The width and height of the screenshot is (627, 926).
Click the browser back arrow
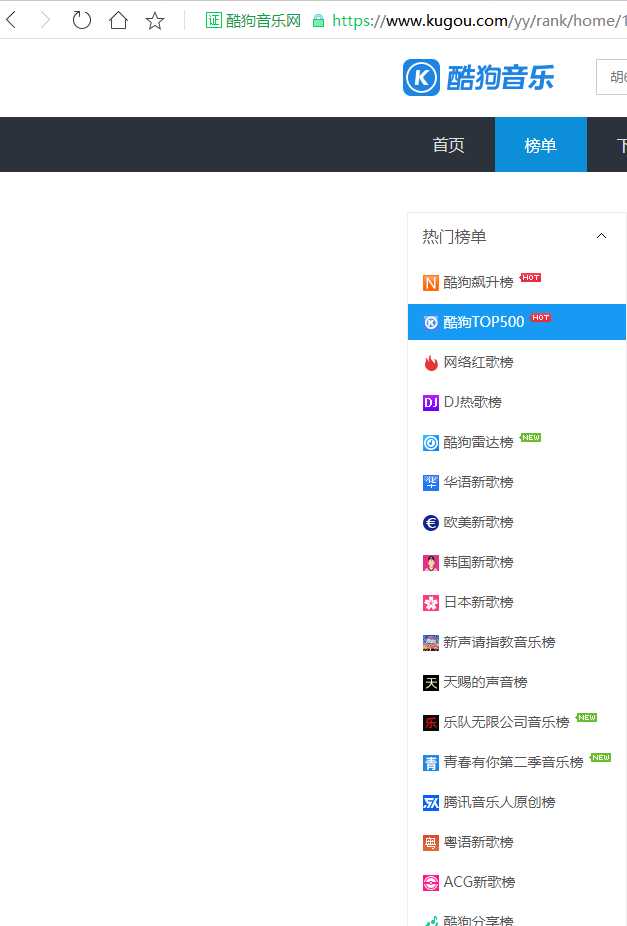coord(11,21)
